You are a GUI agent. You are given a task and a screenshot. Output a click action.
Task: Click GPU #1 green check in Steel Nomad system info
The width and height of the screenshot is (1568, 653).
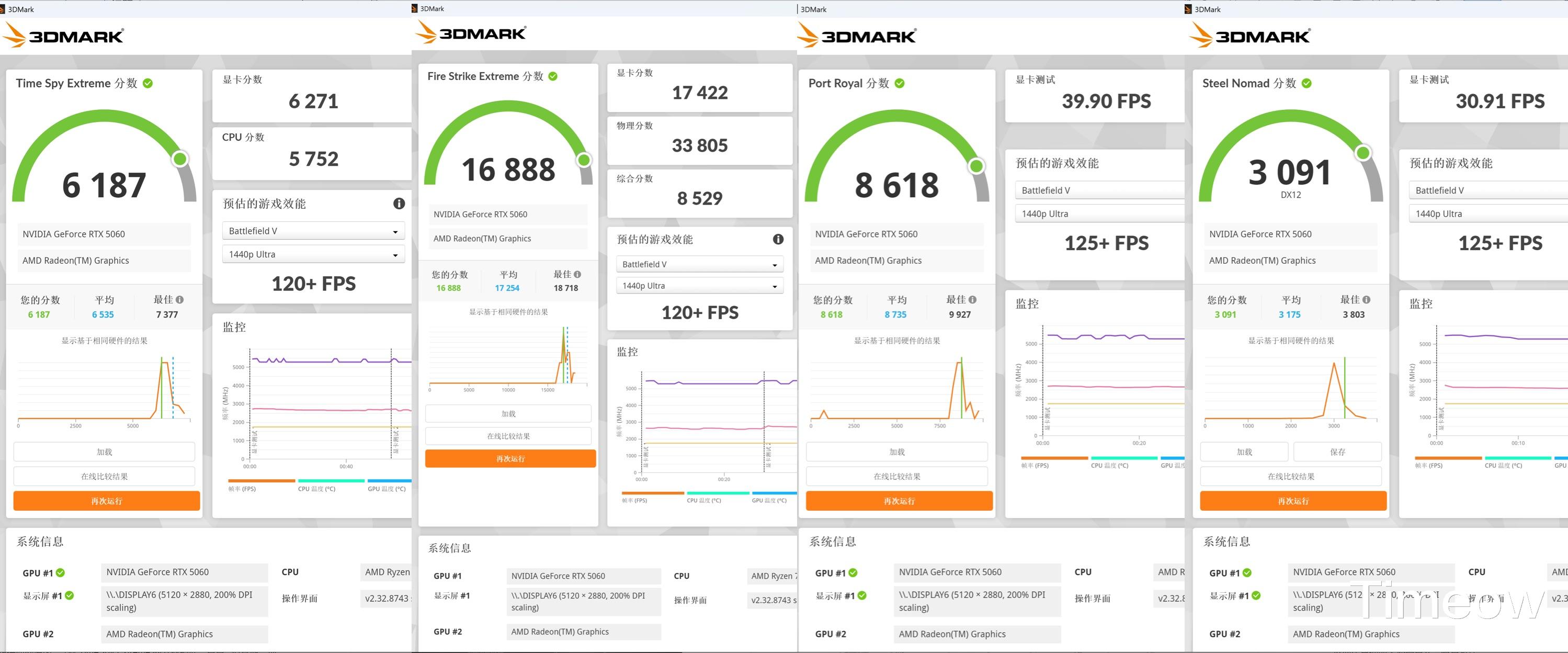(x=1247, y=572)
